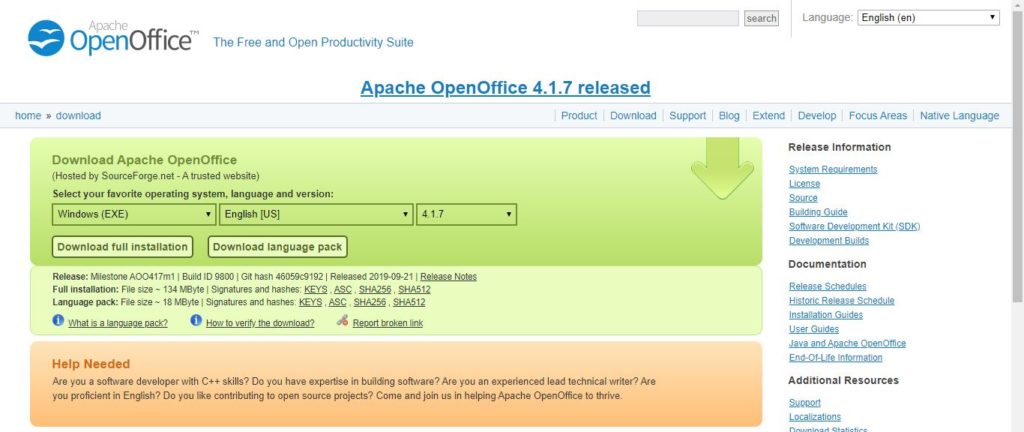This screenshot has width=1024, height=432.
Task: Click the big green download arrow
Action: (722, 168)
